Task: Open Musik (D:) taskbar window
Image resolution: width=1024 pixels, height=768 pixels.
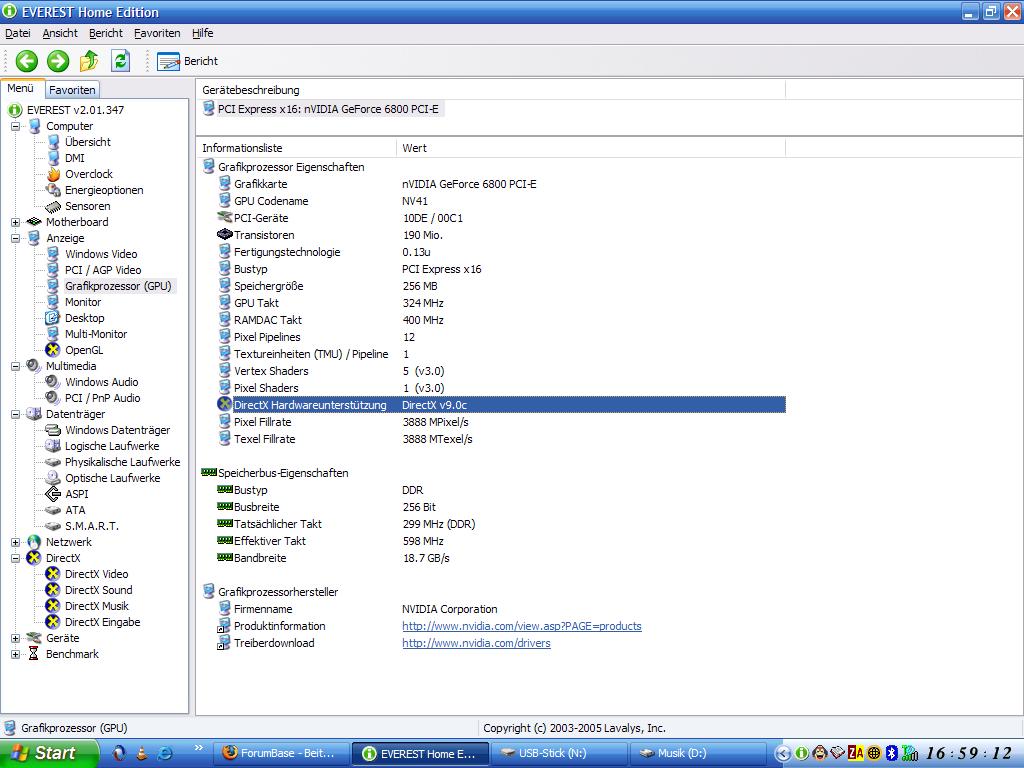Action: [x=697, y=753]
